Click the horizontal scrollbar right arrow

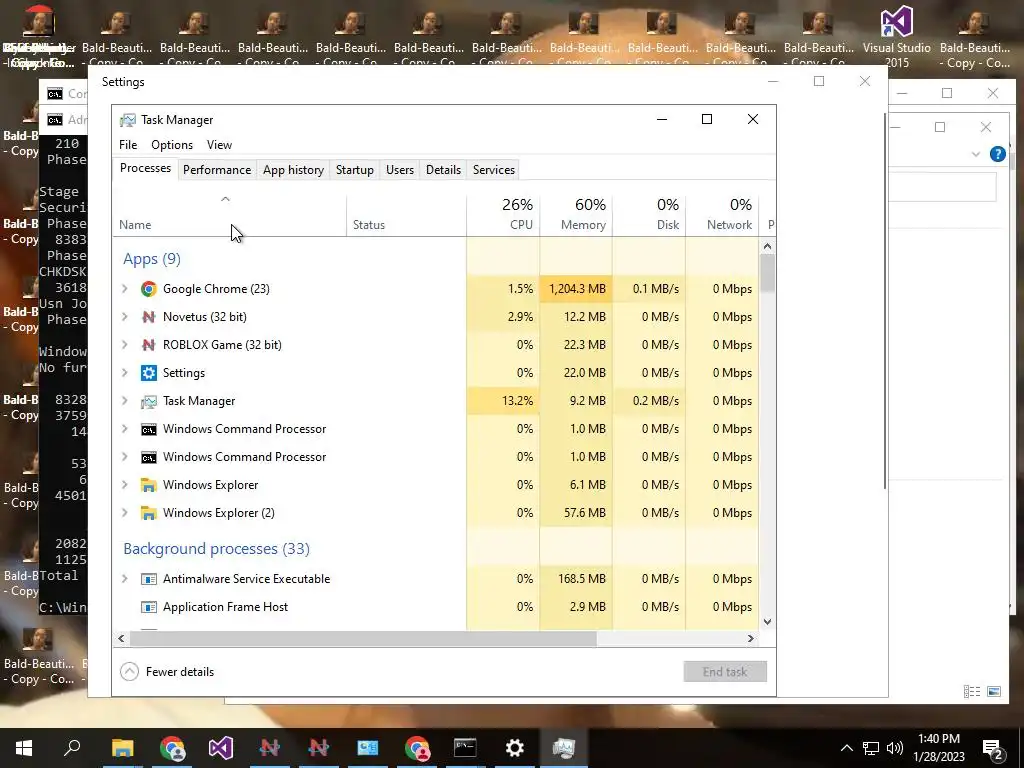pyautogui.click(x=750, y=639)
